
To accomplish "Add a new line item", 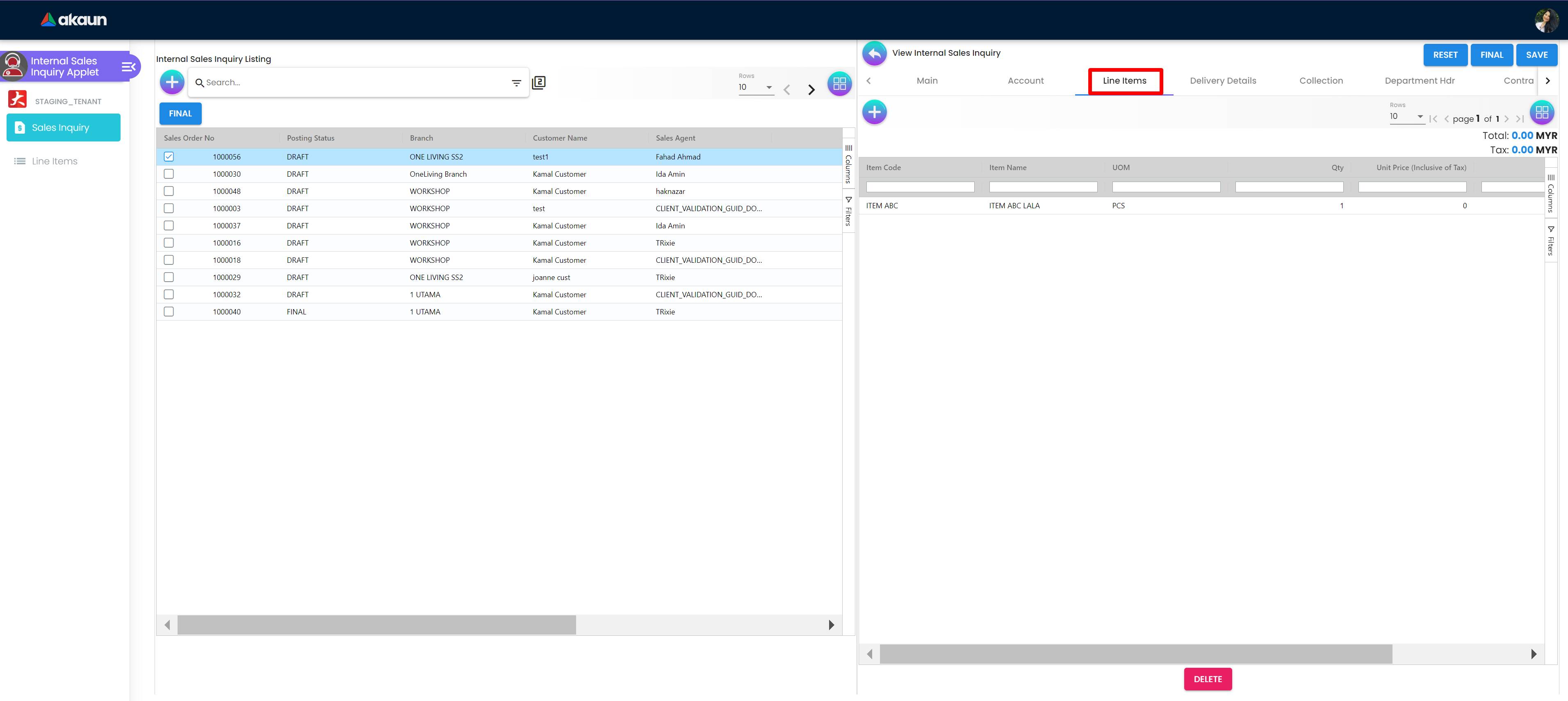I will pos(874,112).
